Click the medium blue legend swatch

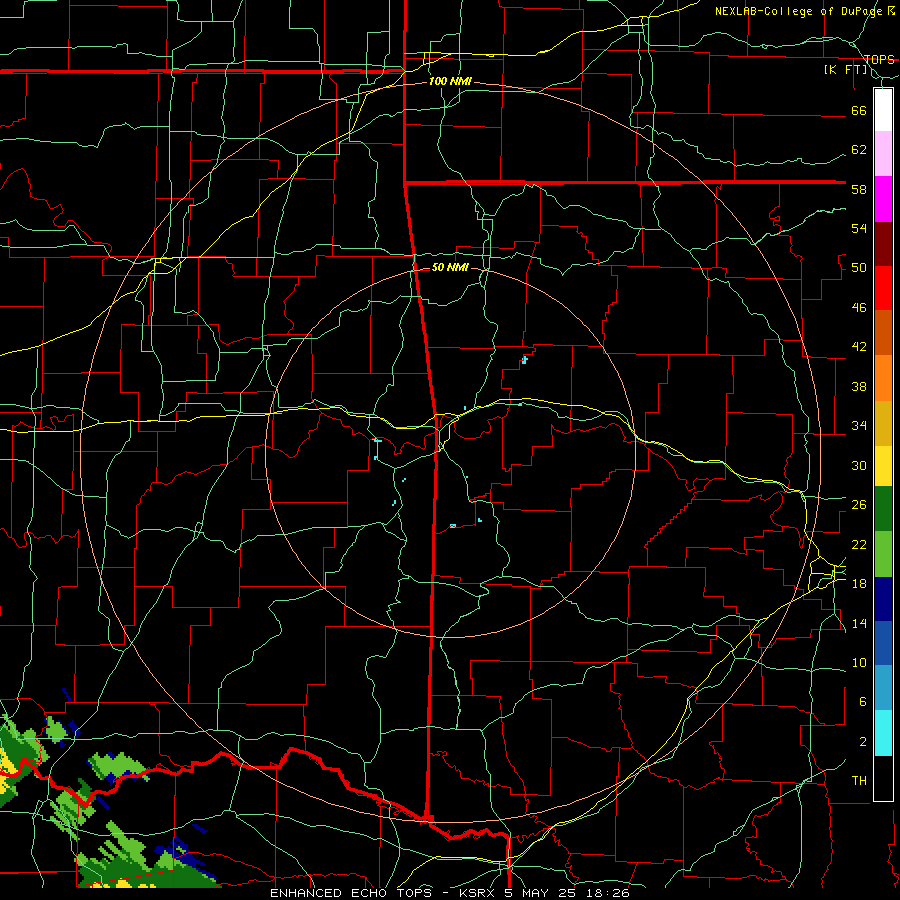[x=883, y=643]
